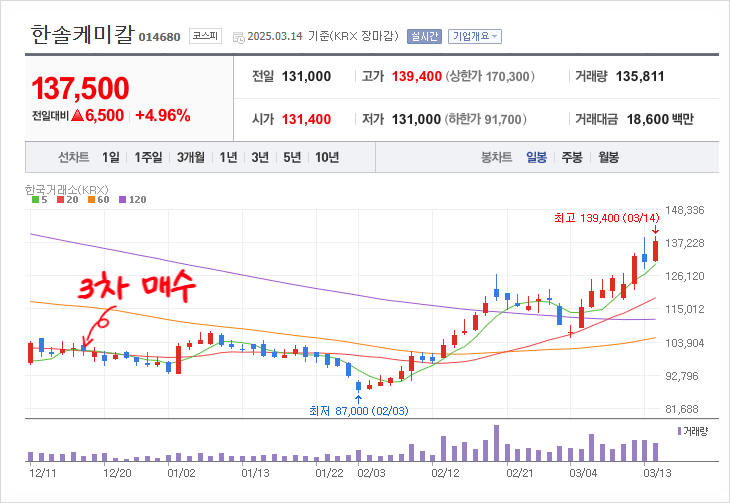Viewport: 730px width, 503px height.
Task: Click the 03/13 date axis label
Action: tap(657, 473)
